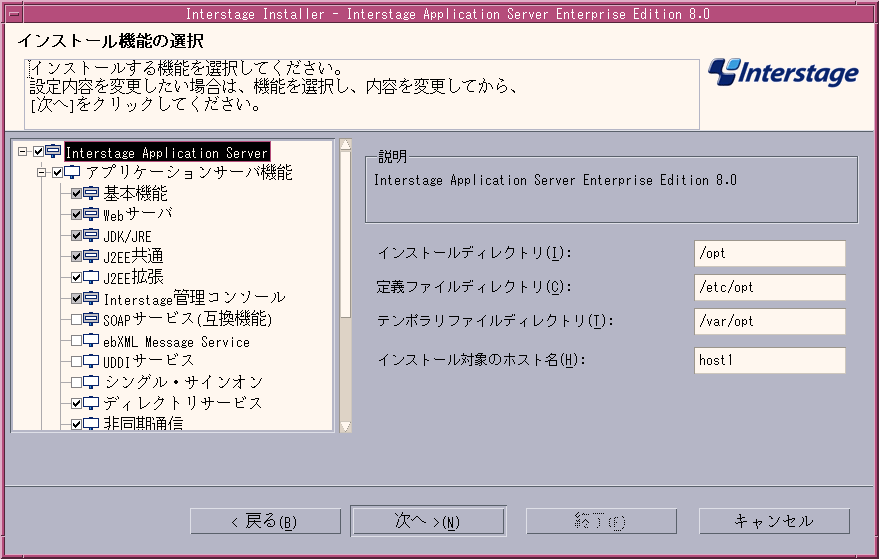The width and height of the screenshot is (879, 559).
Task: Enable シングル・サインオン checkbox
Action: (76, 382)
